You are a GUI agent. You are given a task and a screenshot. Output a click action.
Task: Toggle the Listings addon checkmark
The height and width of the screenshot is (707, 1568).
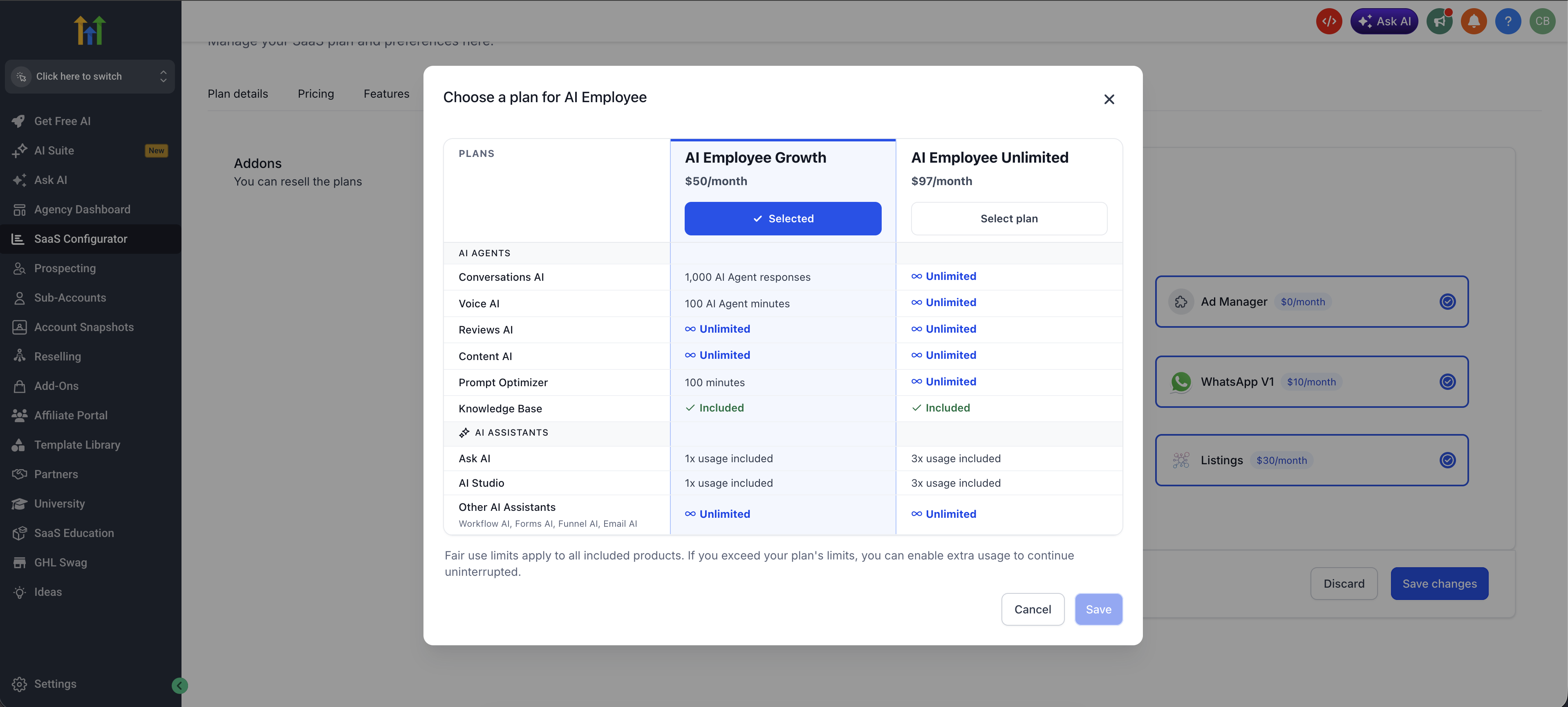(1447, 460)
